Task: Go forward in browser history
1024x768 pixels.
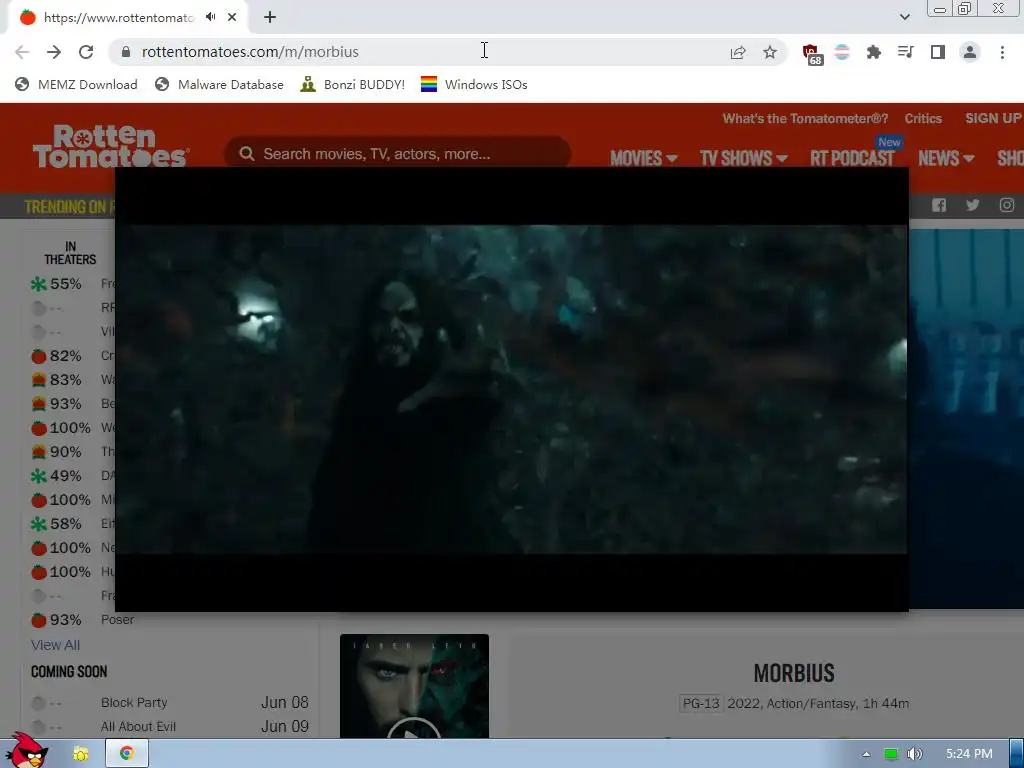Action: click(x=54, y=52)
